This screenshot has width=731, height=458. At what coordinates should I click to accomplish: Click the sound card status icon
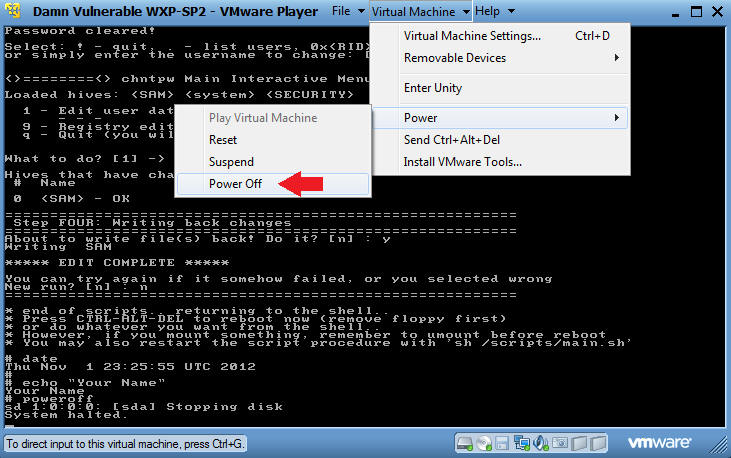pyautogui.click(x=540, y=443)
